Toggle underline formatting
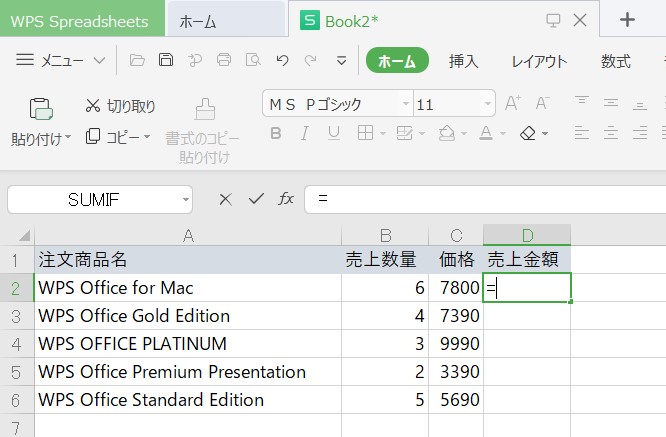Viewport: 666px width, 437px height. [334, 133]
